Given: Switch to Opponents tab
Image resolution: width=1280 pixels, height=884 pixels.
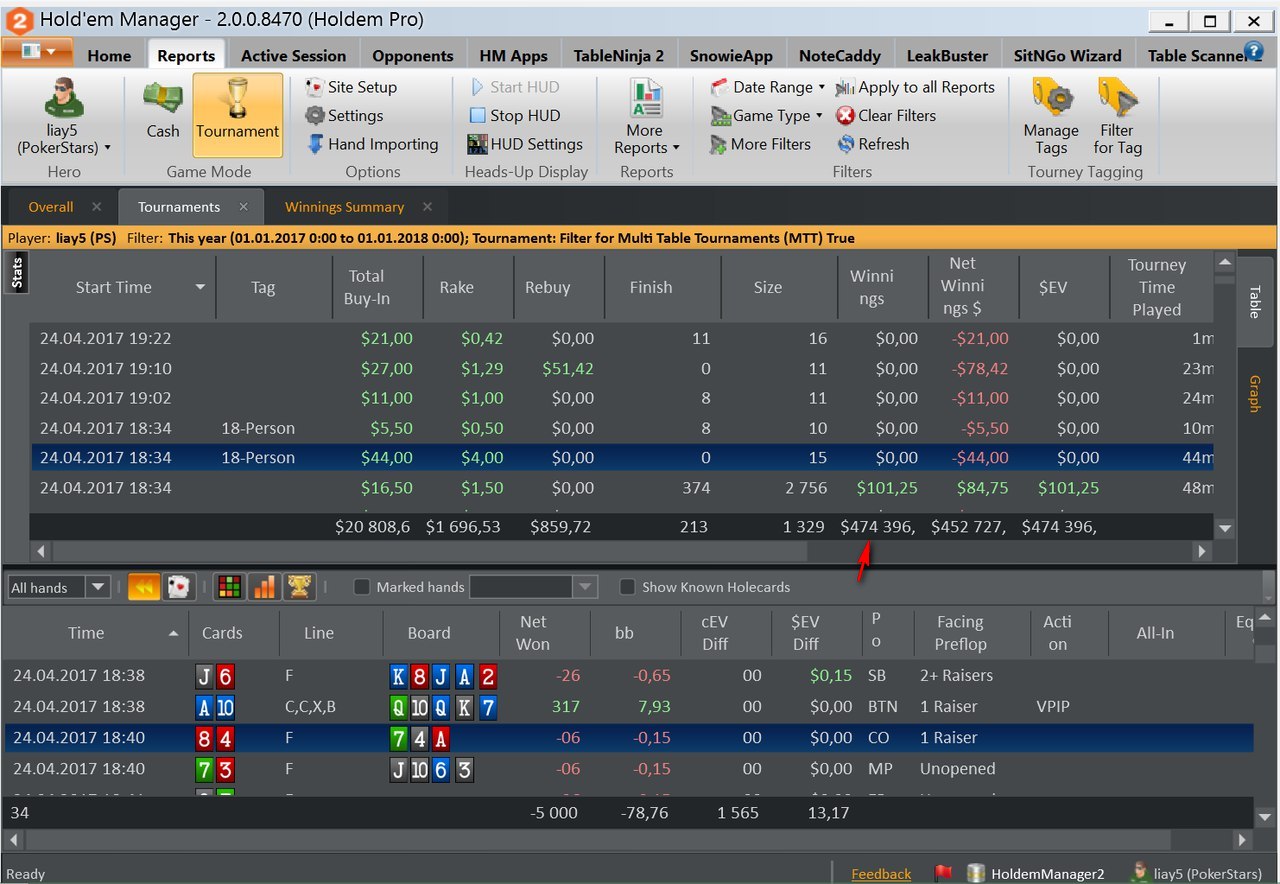Looking at the screenshot, I should tap(413, 56).
